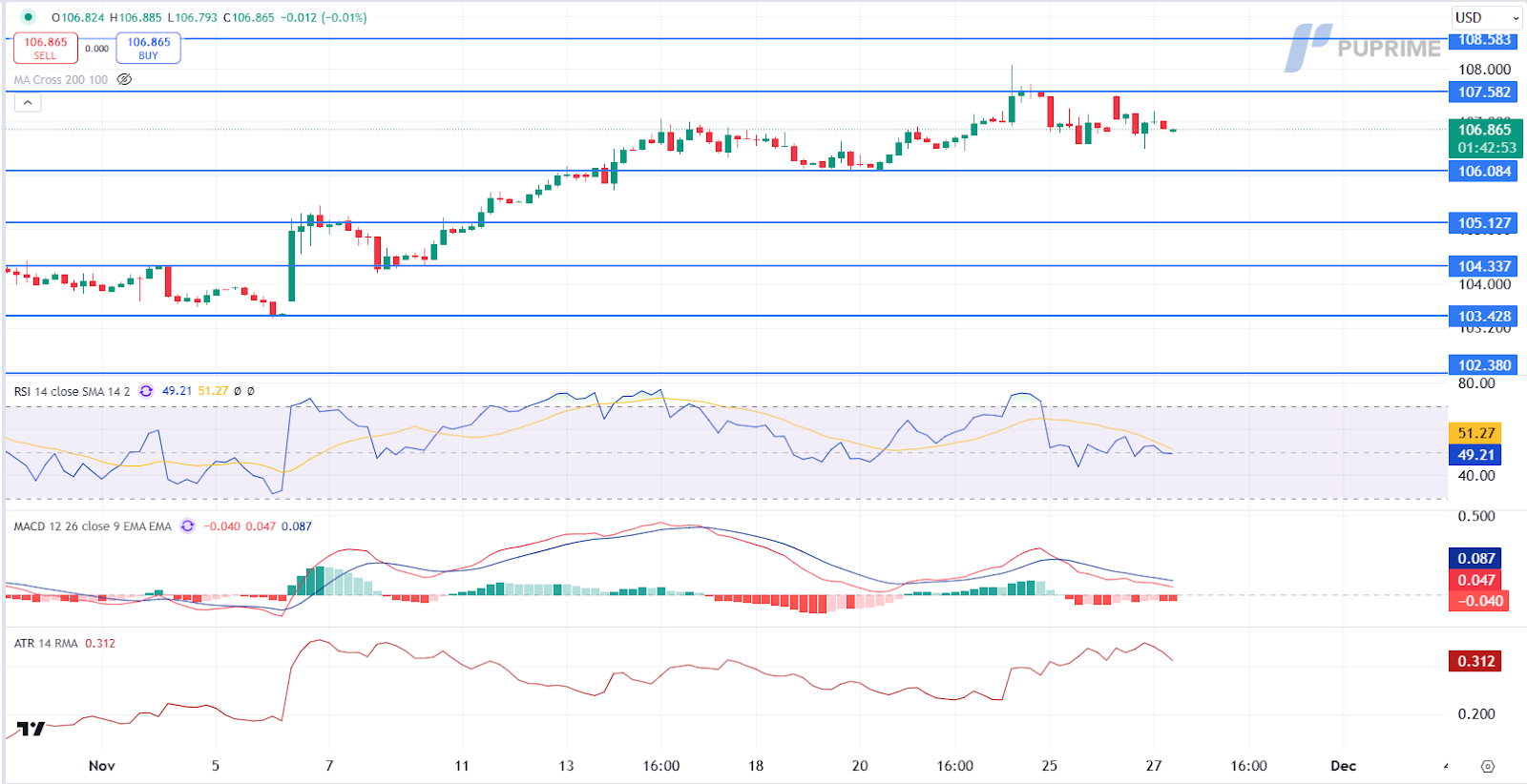Click the current price 106.865 label
This screenshot has width=1527, height=784.
(1485, 138)
